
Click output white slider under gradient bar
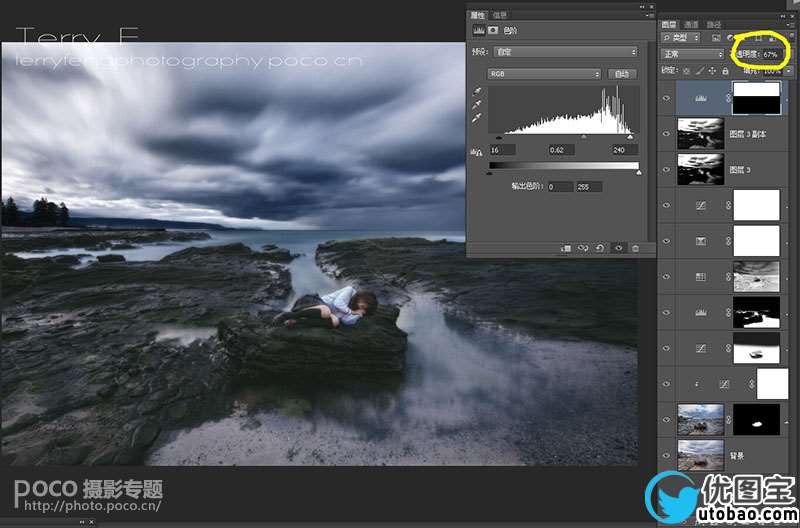639,173
